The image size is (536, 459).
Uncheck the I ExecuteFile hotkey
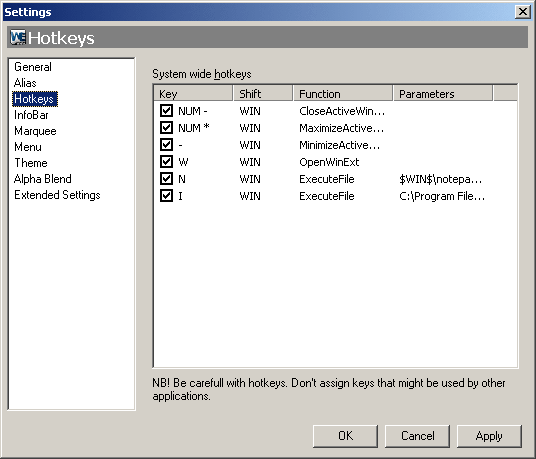point(166,196)
